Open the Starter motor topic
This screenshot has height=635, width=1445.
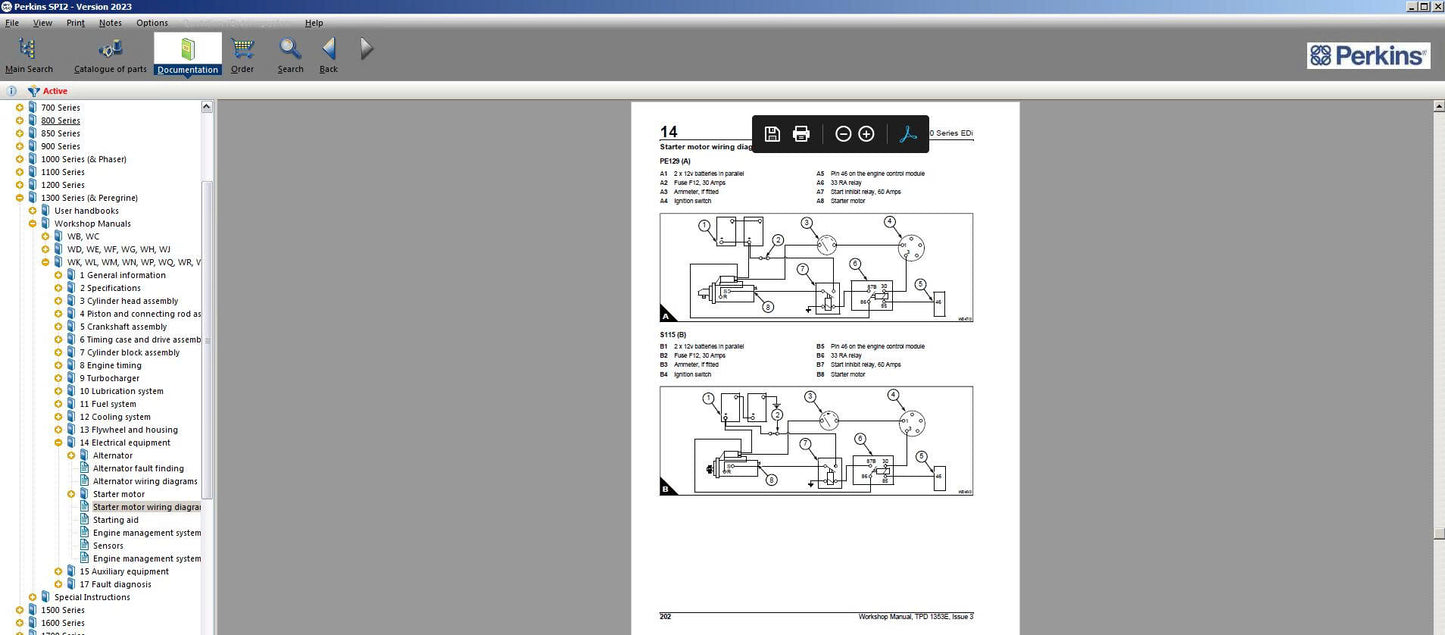point(118,494)
